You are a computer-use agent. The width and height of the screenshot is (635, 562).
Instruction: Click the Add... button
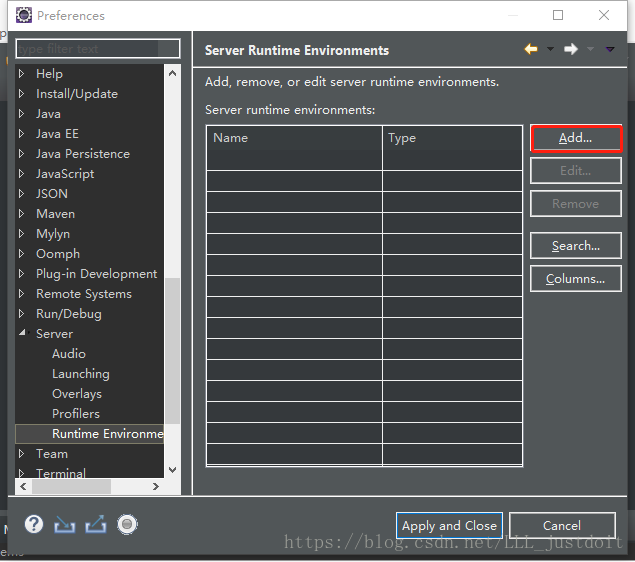pyautogui.click(x=575, y=138)
